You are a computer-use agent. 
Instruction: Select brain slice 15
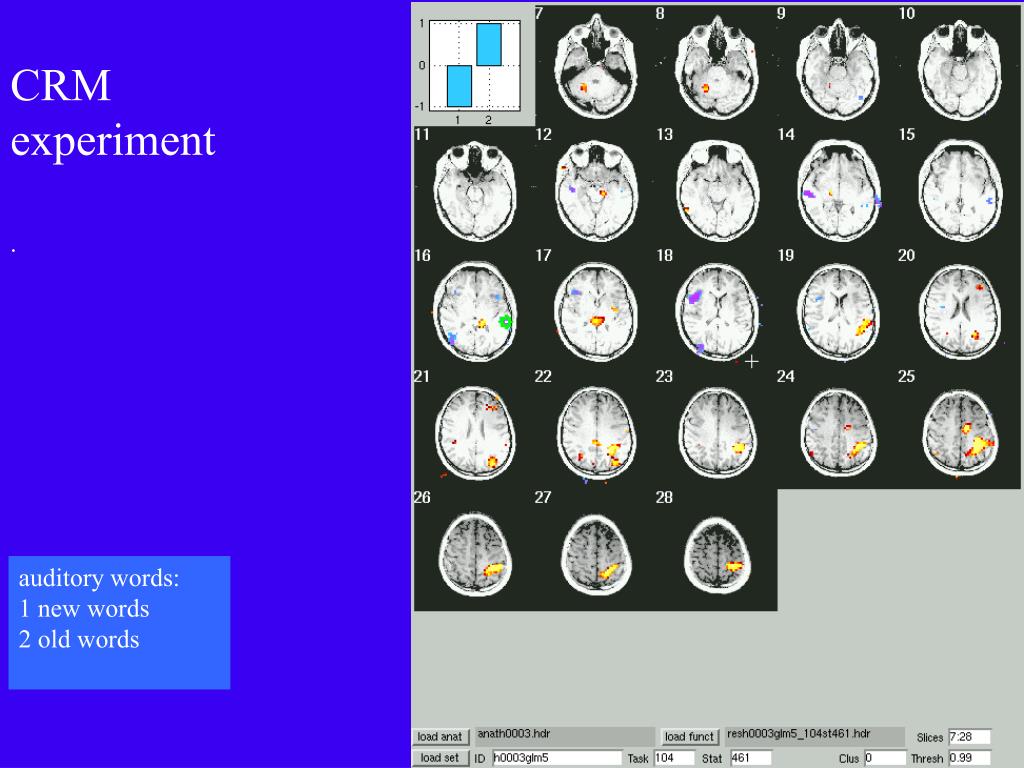pos(959,191)
